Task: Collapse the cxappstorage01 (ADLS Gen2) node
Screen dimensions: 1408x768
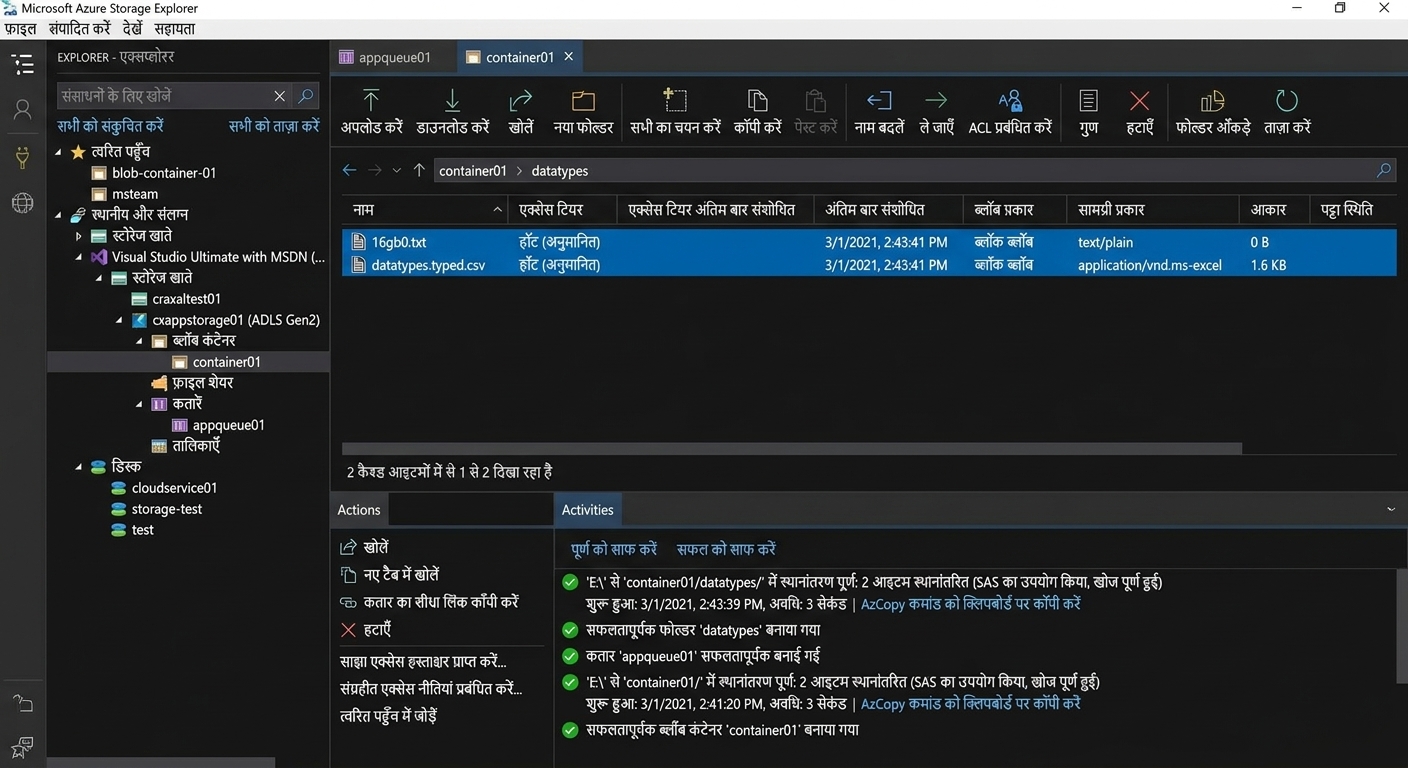Action: tap(120, 320)
